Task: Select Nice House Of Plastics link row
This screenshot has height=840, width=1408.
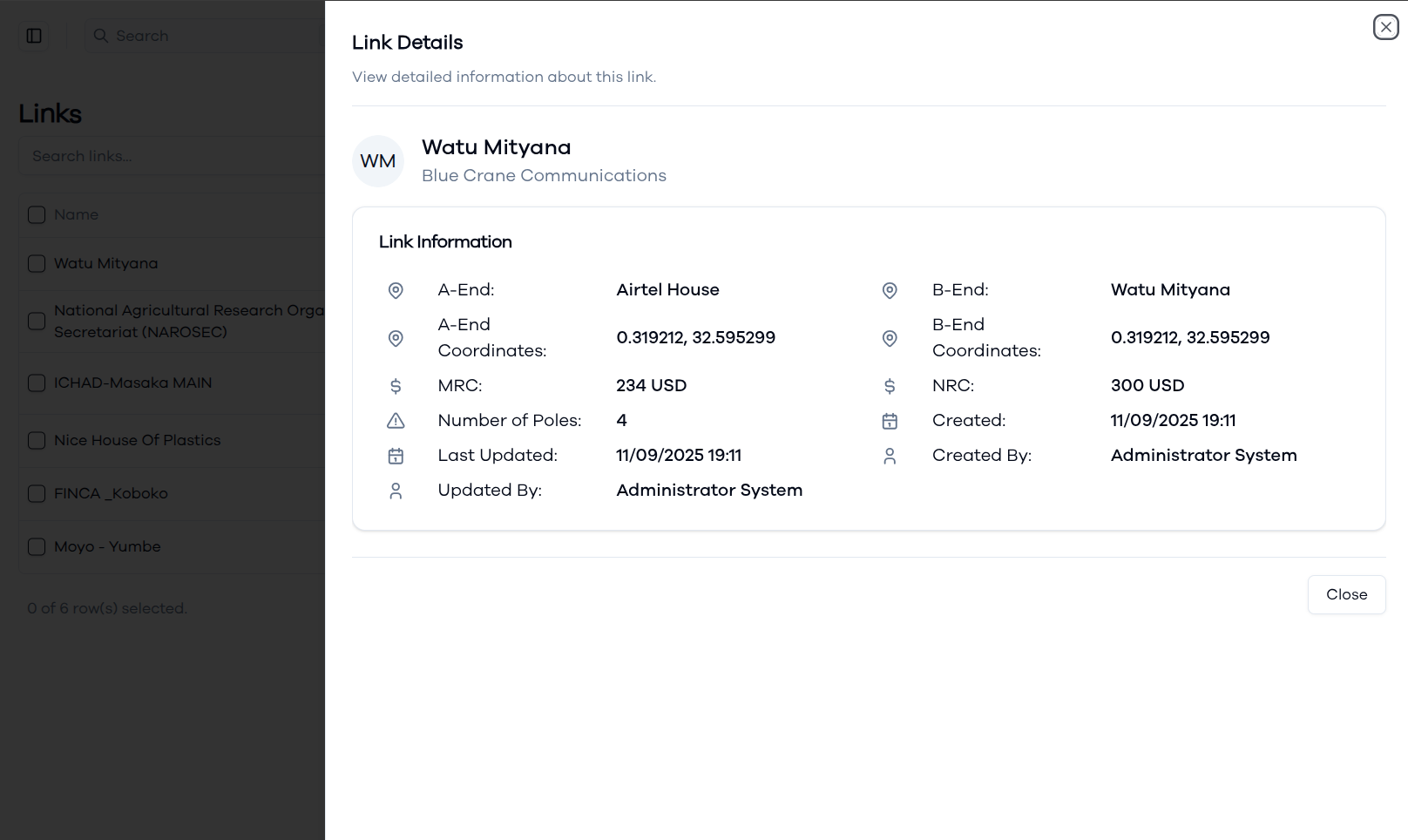Action: (x=137, y=440)
